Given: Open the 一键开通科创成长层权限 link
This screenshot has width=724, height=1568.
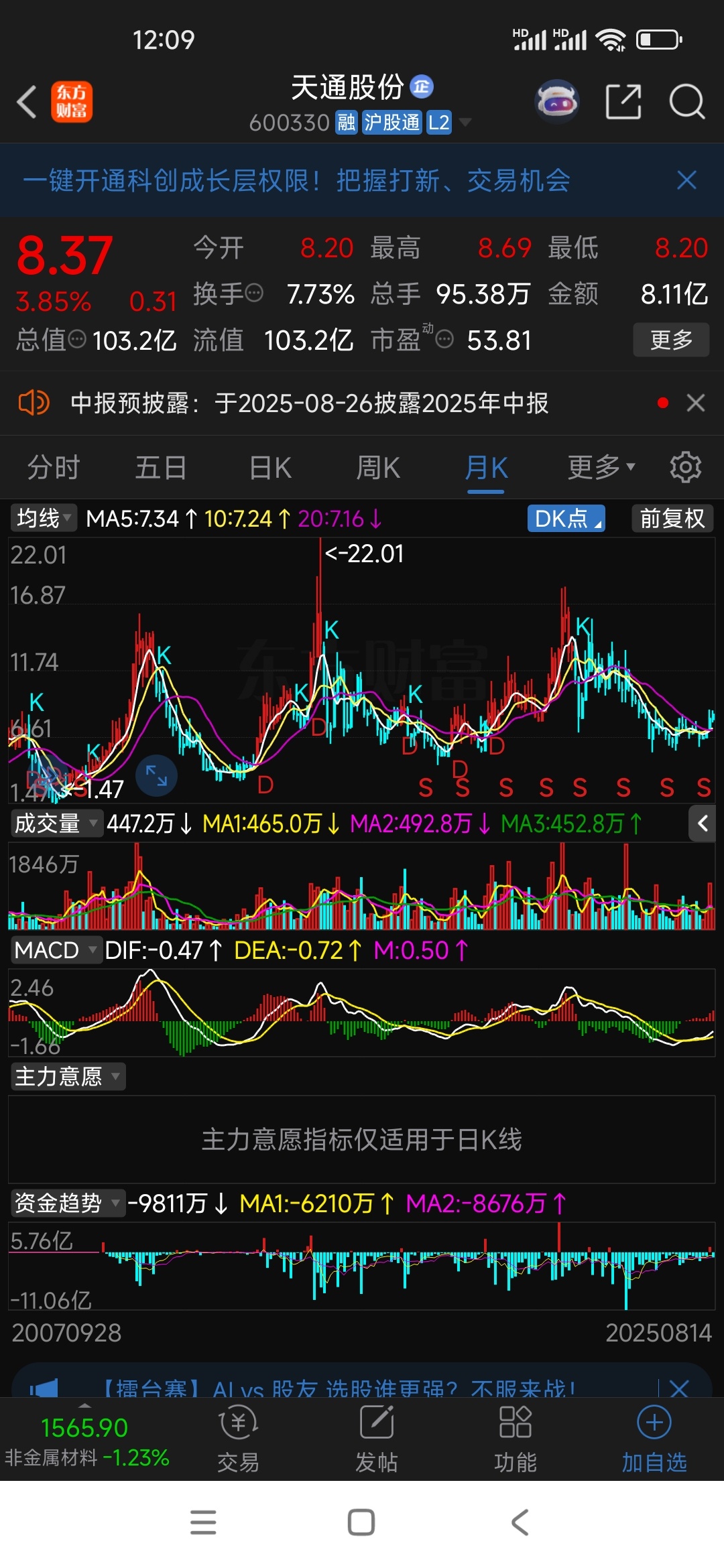Looking at the screenshot, I should point(296,180).
